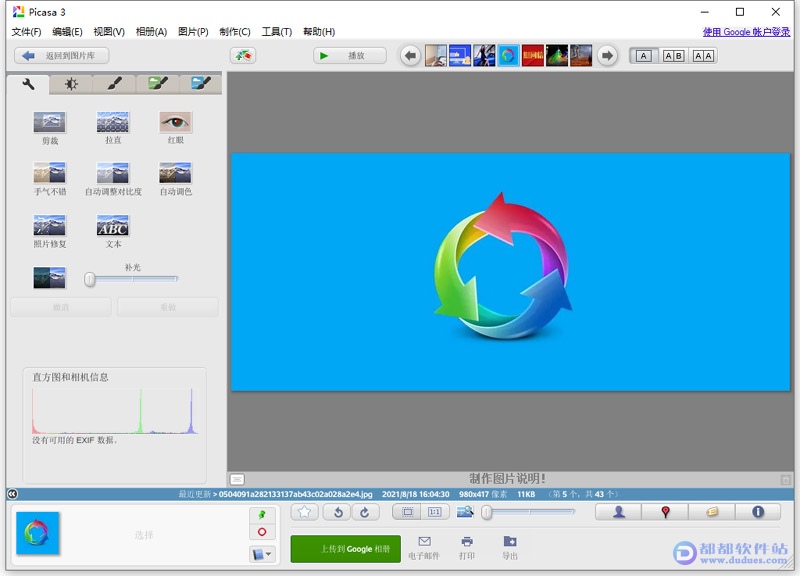Select the Redeye (红眼) tool

(x=176, y=122)
